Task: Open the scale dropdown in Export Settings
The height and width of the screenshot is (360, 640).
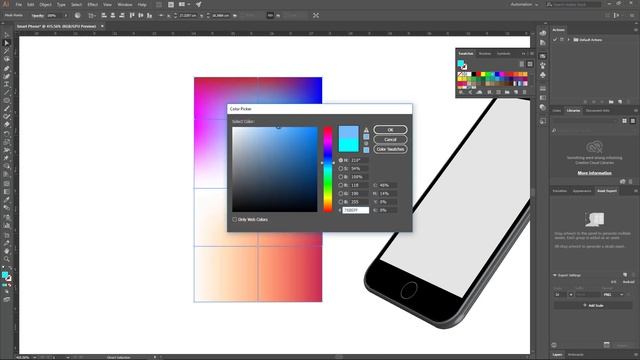Action: tap(571, 294)
